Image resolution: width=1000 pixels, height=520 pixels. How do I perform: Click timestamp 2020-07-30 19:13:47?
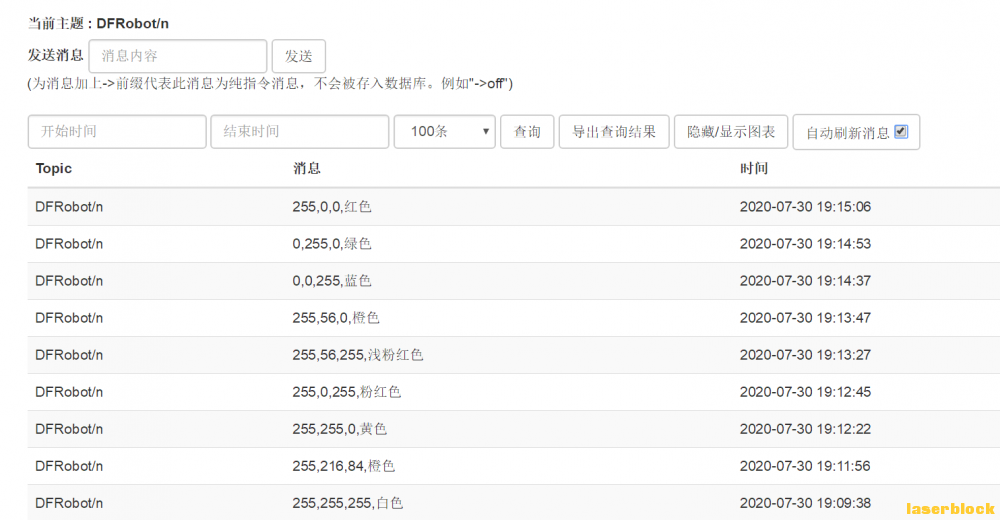(805, 318)
